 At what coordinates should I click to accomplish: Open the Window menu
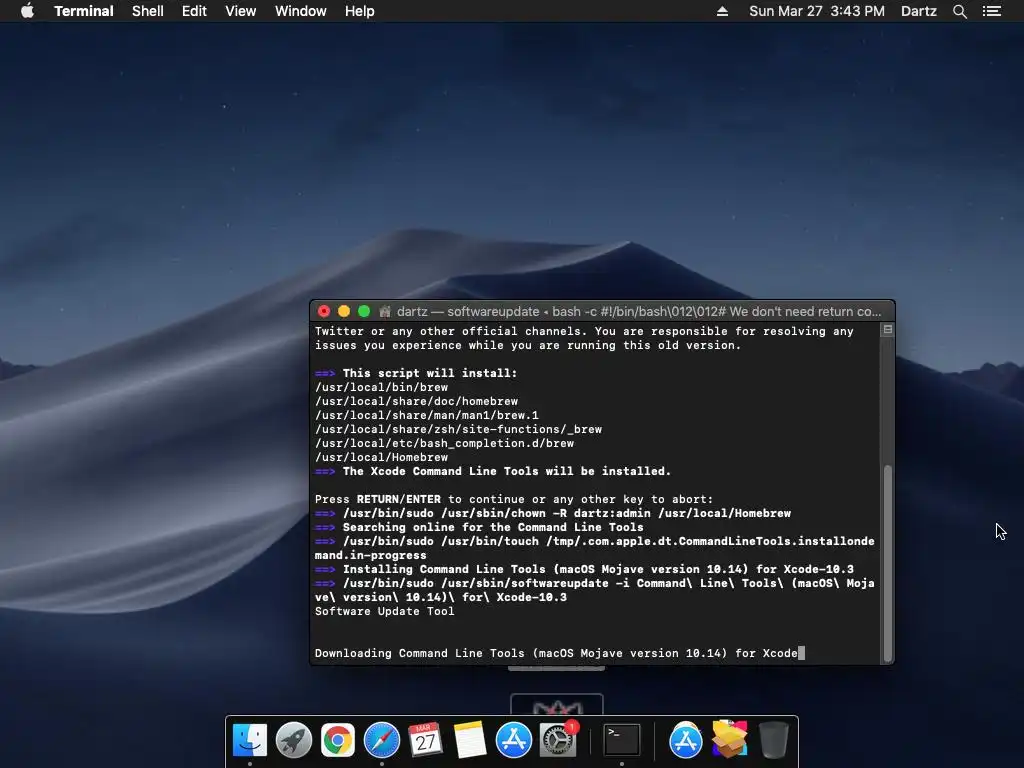click(x=300, y=11)
